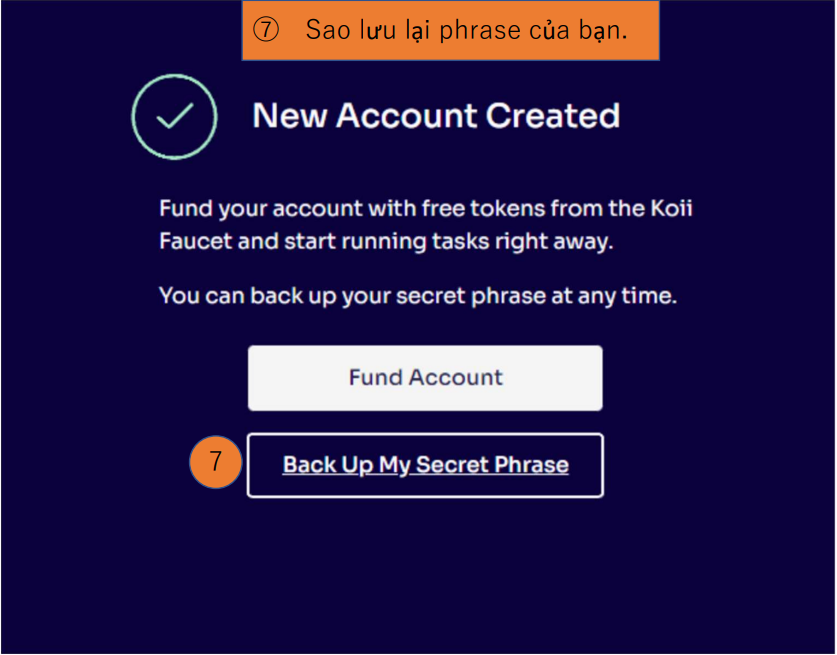Click the word "Account" in the heading
The width and height of the screenshot is (837, 655).
tap(407, 116)
